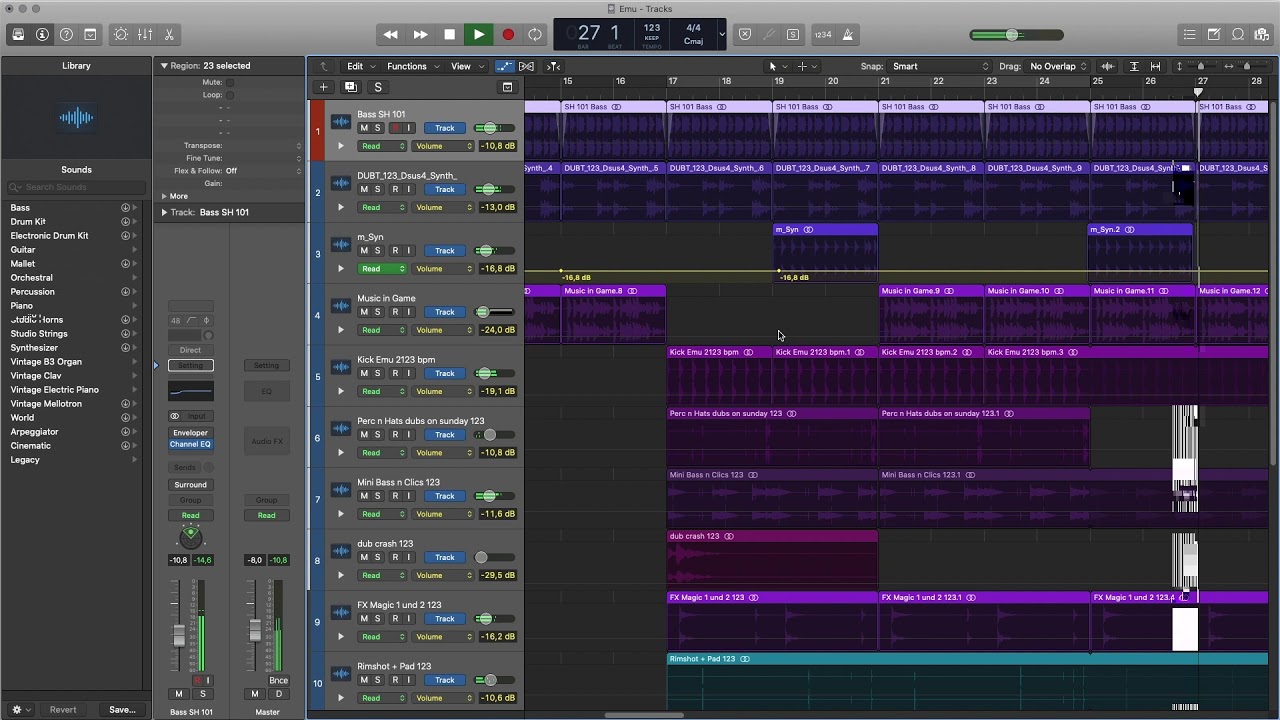Image resolution: width=1280 pixels, height=720 pixels.
Task: Open the Functions menu
Action: 412,66
